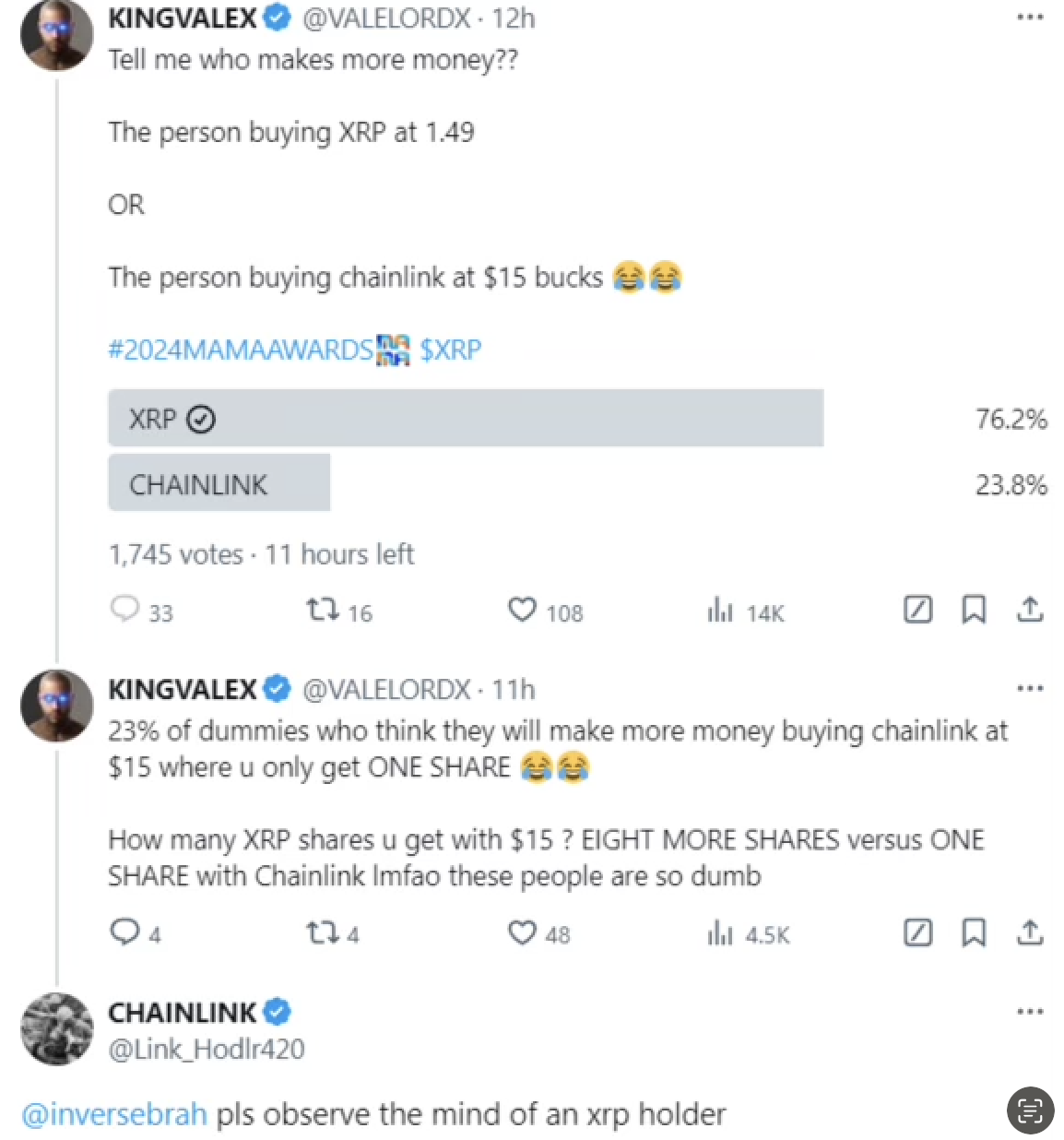Click the scan text button in the corner

click(x=1030, y=1110)
